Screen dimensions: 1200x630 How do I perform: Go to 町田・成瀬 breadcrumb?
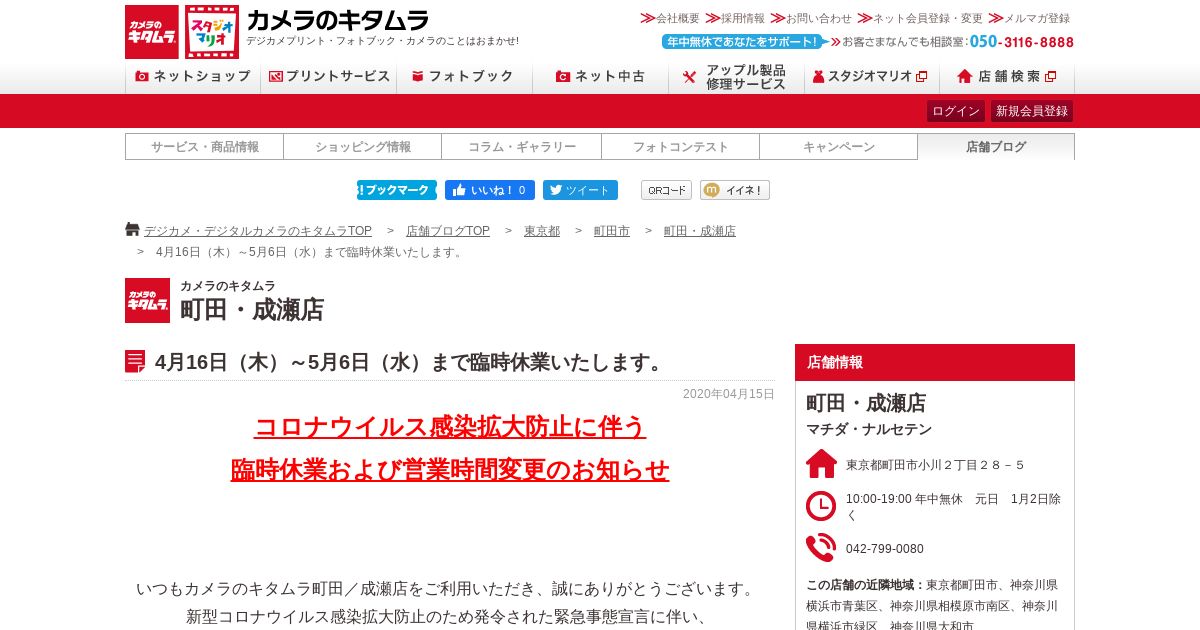point(700,231)
